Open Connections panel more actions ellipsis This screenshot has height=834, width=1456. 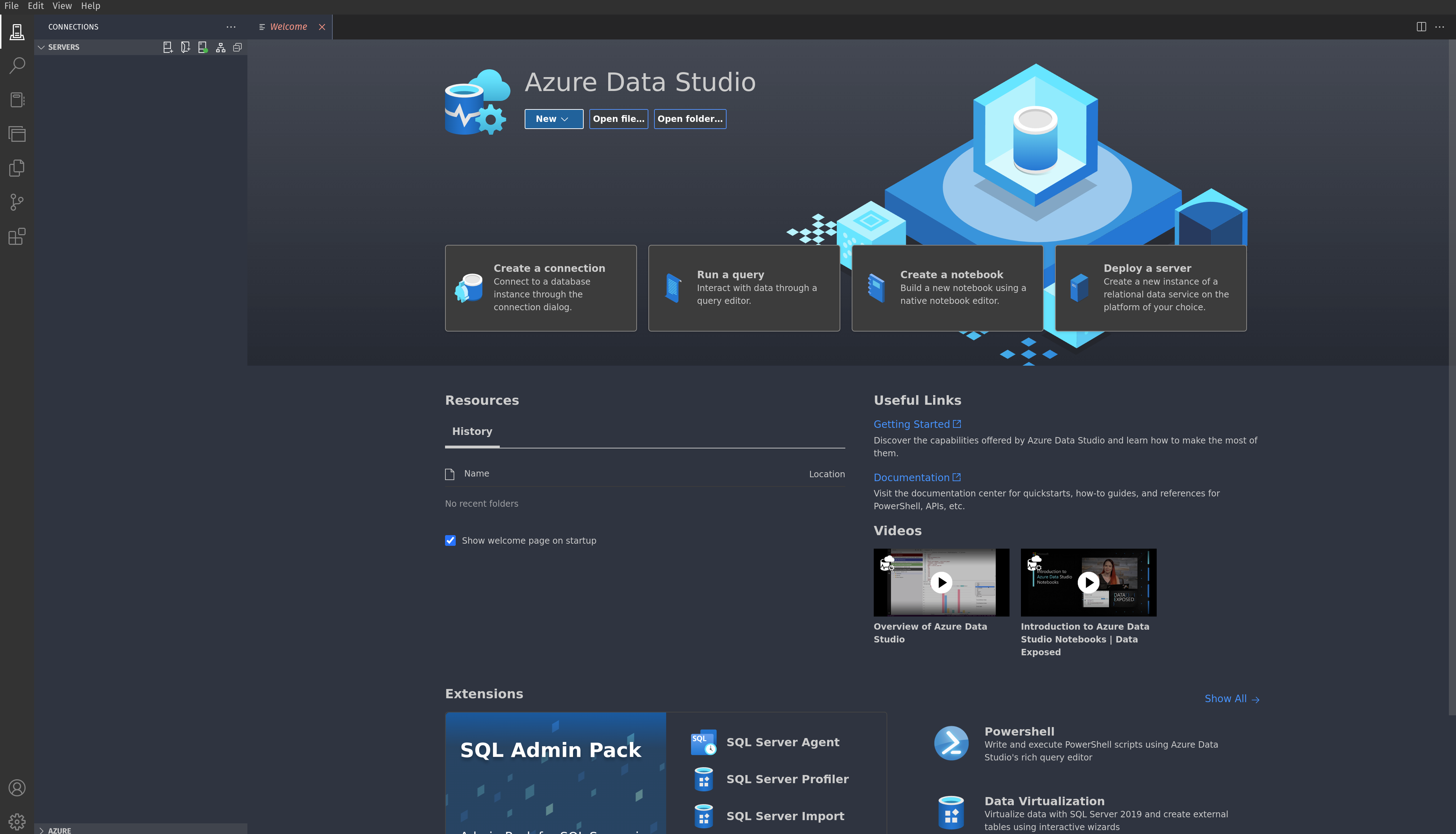coord(231,27)
